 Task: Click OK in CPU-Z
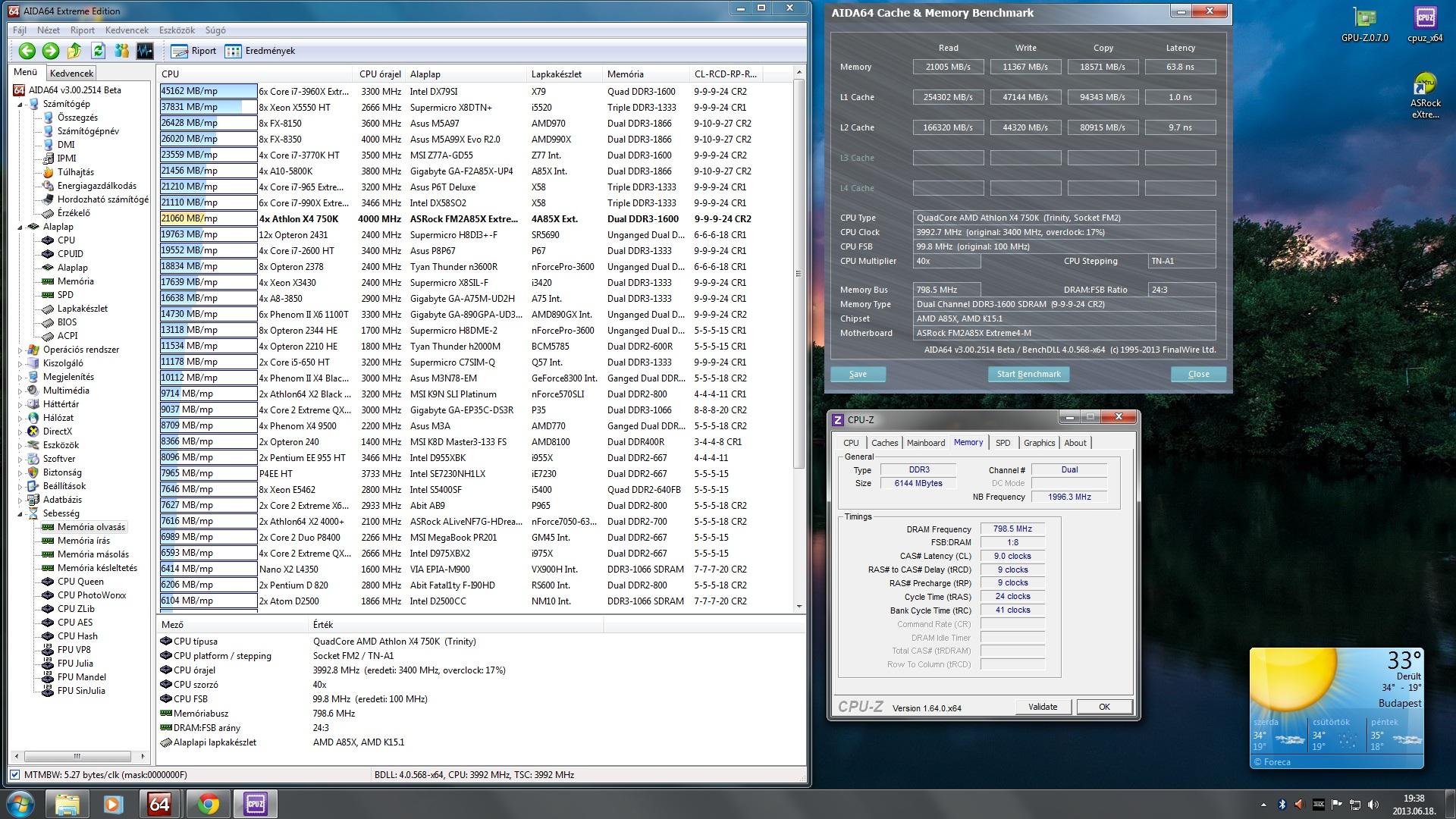click(1104, 707)
